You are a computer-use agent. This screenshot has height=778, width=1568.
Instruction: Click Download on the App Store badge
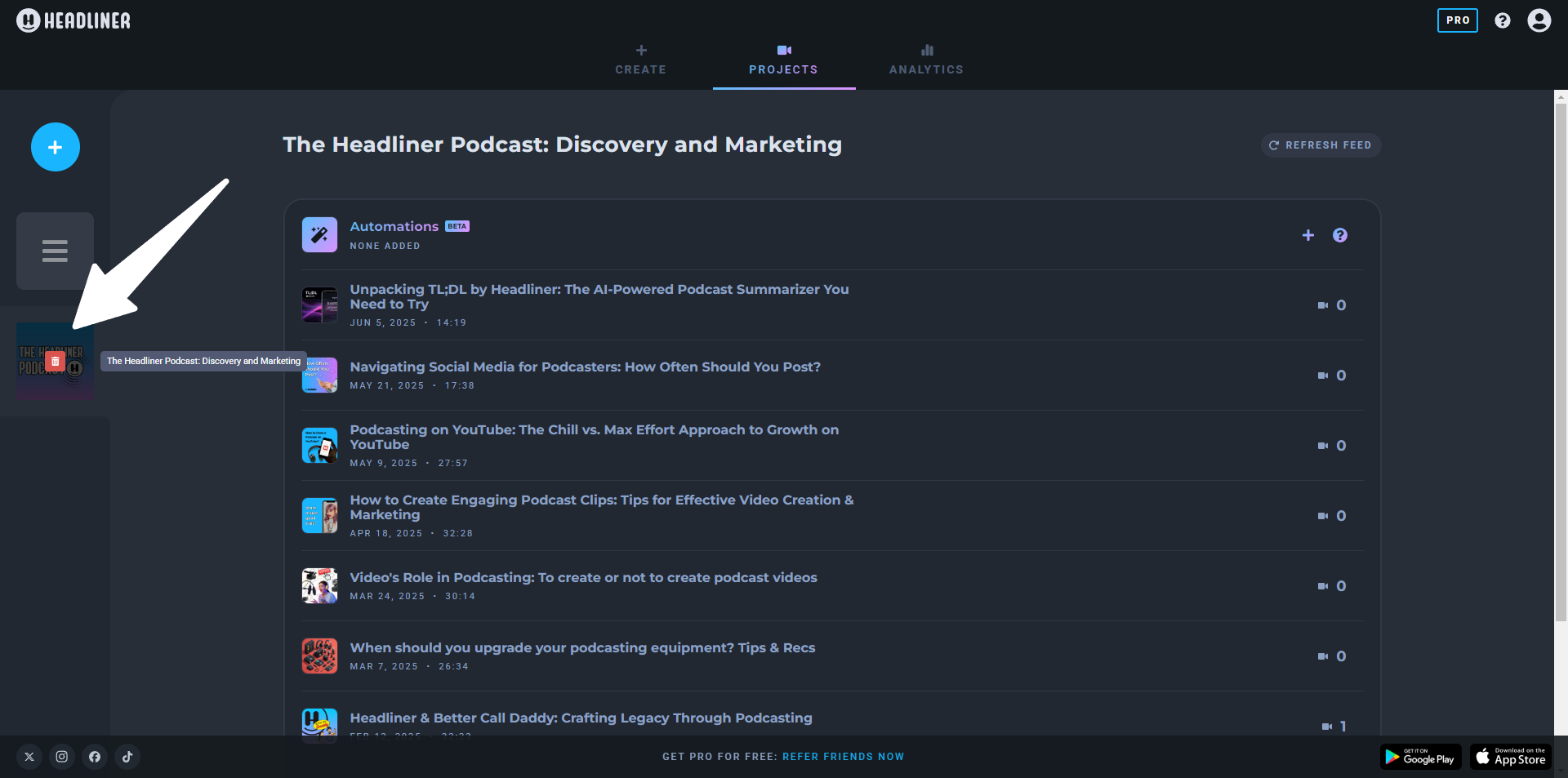point(1512,757)
